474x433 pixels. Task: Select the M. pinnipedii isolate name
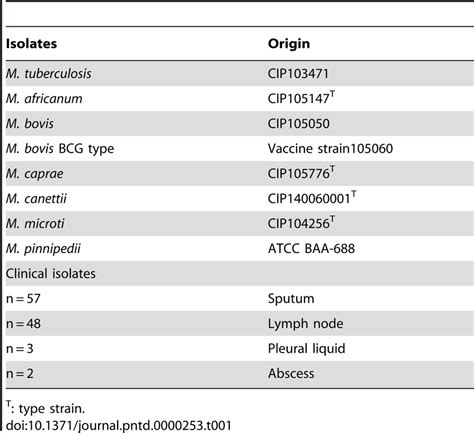43,249
